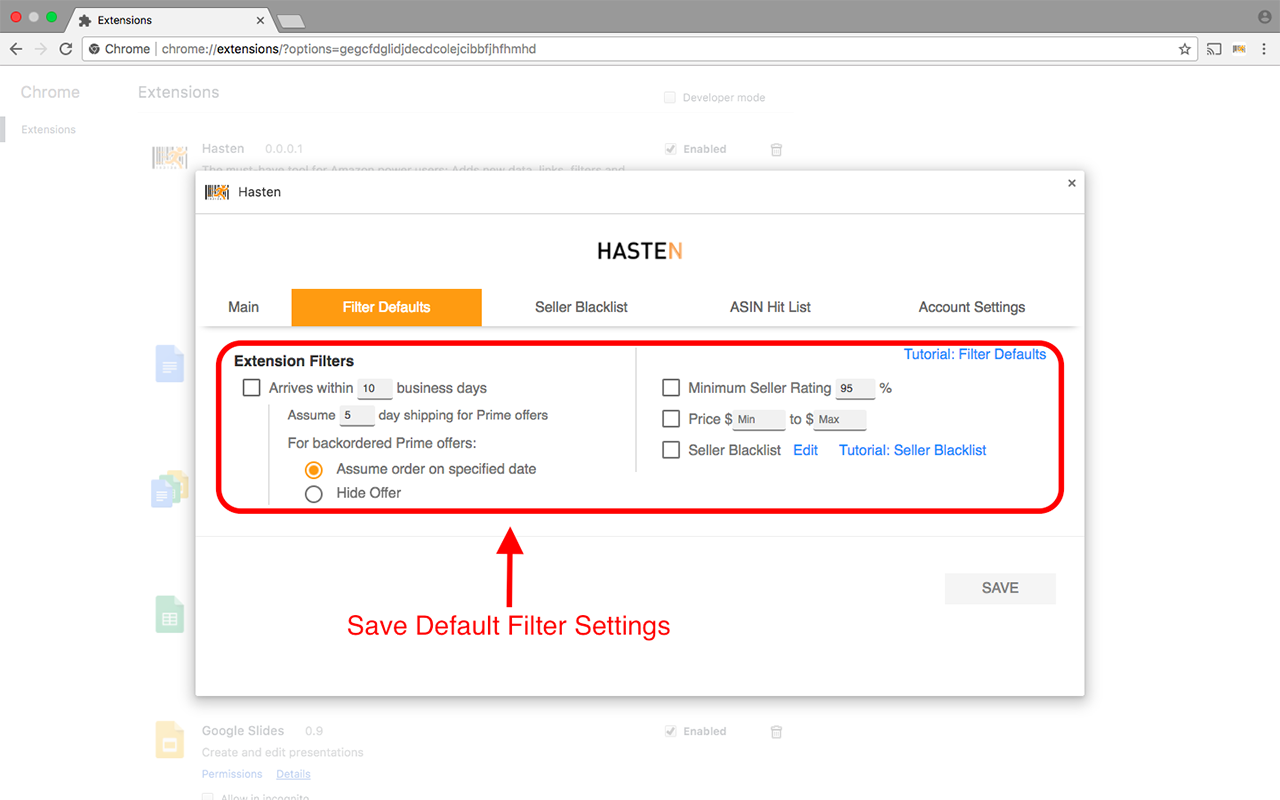Viewport: 1280px width, 800px height.
Task: Bookmark this page with the star icon
Action: [1185, 49]
